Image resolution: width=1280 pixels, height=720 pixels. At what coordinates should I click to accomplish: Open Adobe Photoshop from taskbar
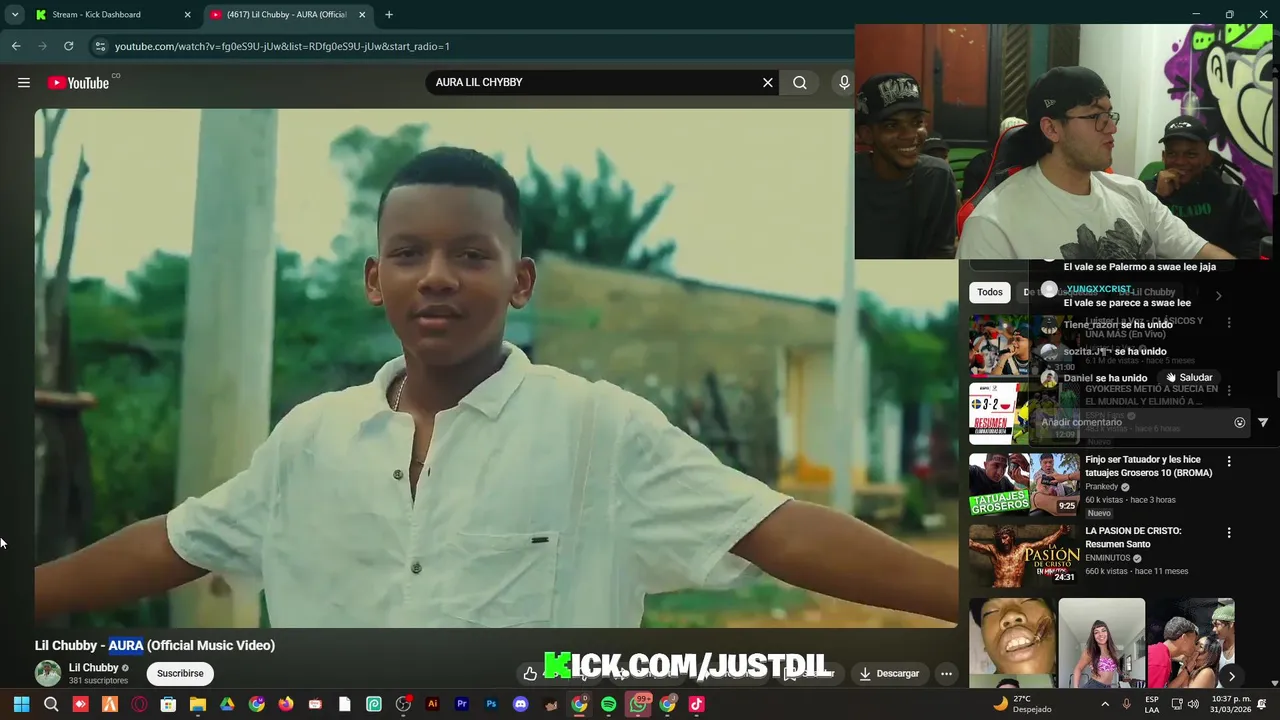(491, 704)
